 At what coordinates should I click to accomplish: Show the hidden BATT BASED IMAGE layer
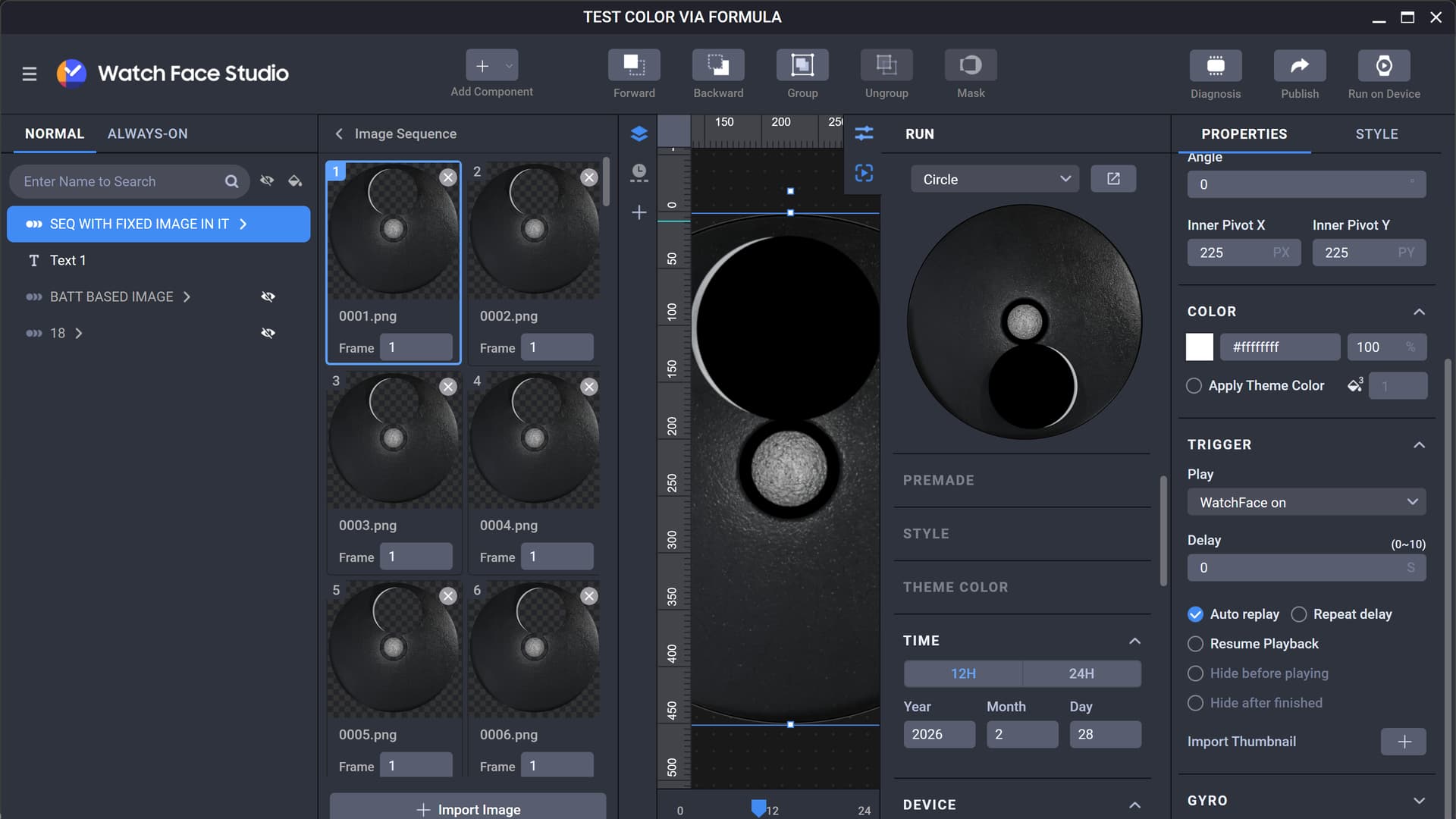[x=268, y=297]
